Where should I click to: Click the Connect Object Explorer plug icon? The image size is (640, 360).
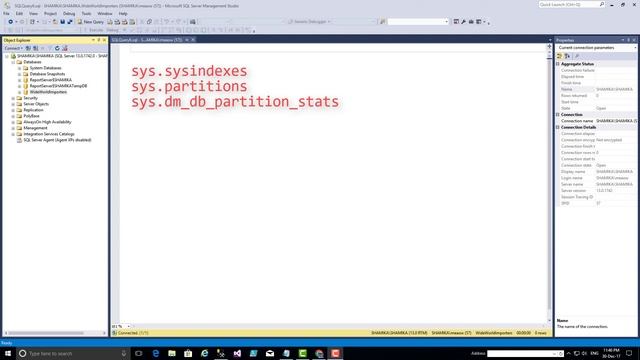[x=28, y=48]
